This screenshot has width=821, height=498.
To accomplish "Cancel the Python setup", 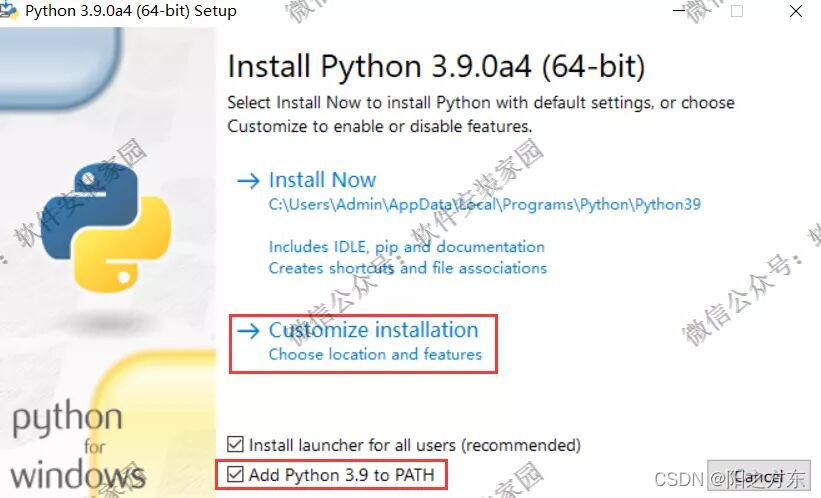I will pyautogui.click(x=758, y=477).
